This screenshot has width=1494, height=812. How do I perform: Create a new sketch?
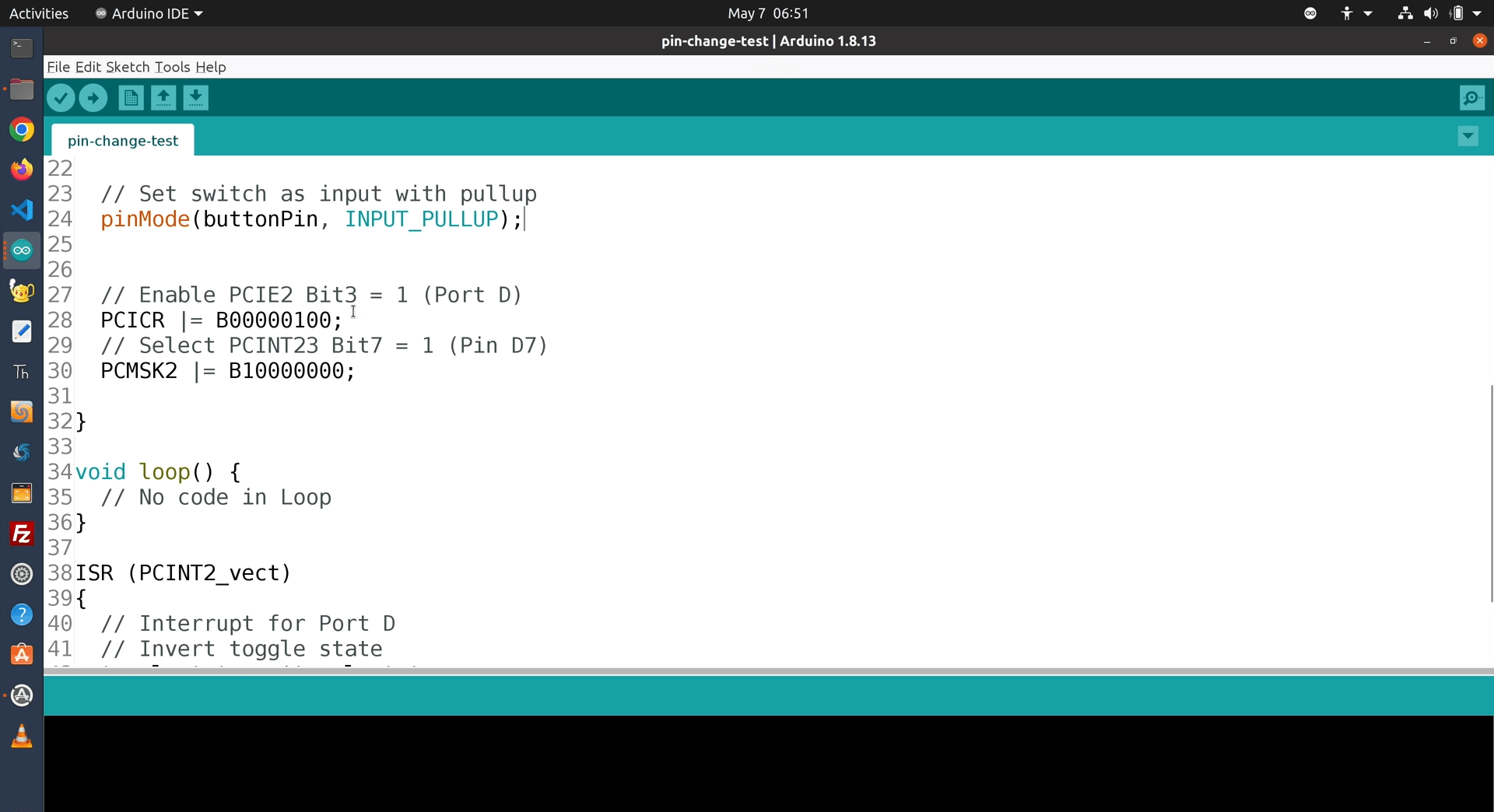(x=131, y=98)
